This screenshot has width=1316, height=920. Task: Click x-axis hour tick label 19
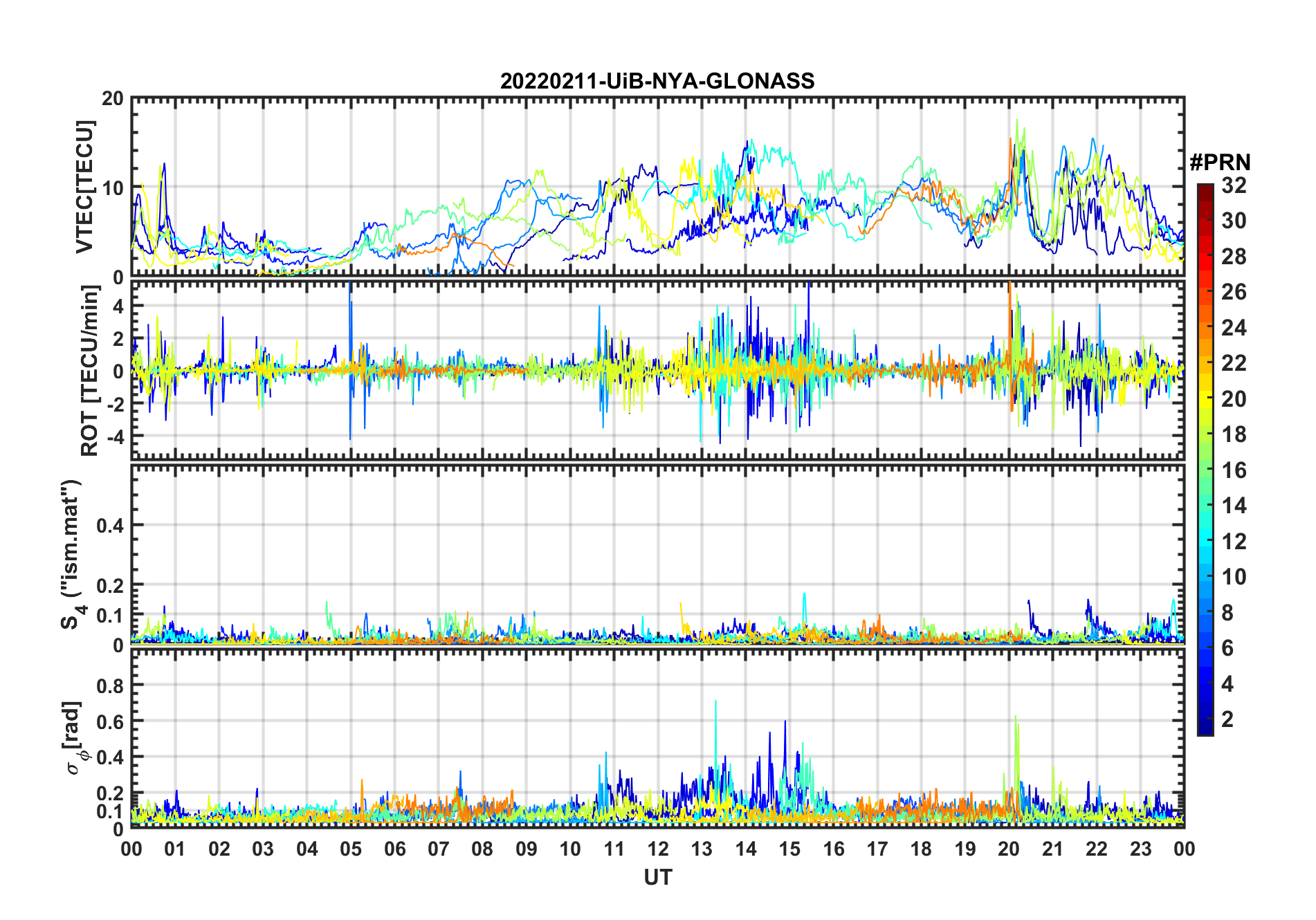click(965, 849)
